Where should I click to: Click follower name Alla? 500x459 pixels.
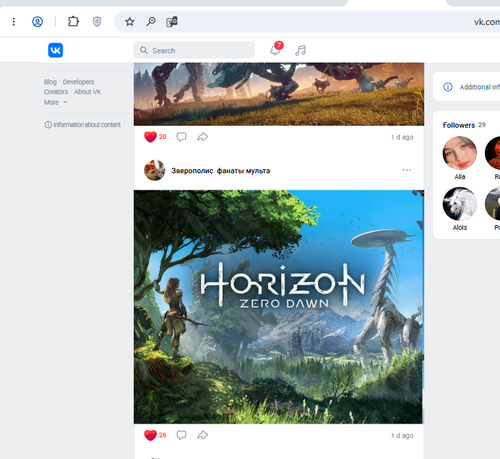(x=460, y=177)
